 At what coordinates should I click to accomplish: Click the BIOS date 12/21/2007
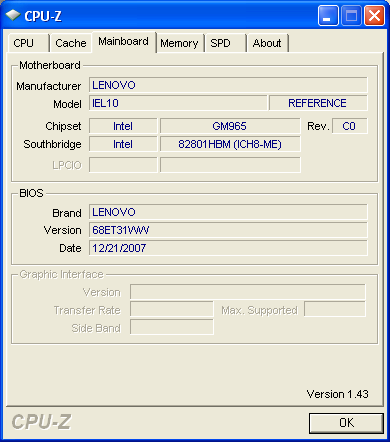(228, 248)
